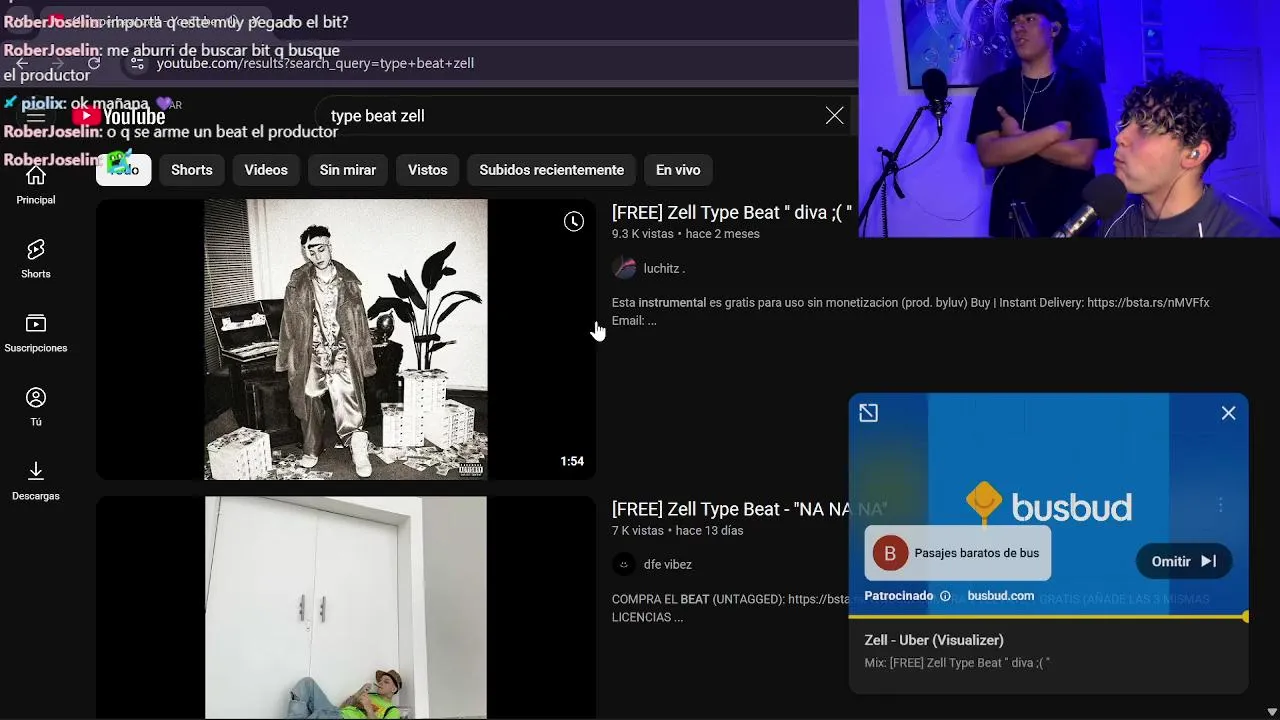Select the Videos filter chip
The height and width of the screenshot is (720, 1280).
click(x=266, y=170)
